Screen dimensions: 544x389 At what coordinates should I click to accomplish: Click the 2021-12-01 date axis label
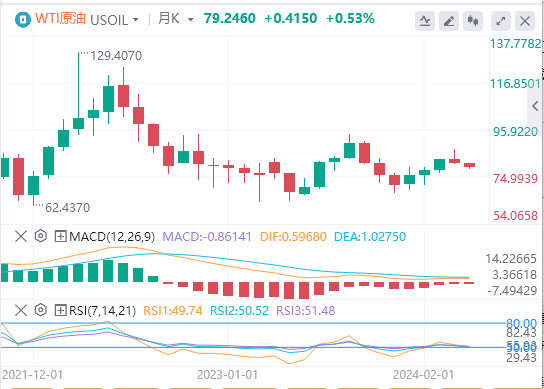click(x=33, y=375)
